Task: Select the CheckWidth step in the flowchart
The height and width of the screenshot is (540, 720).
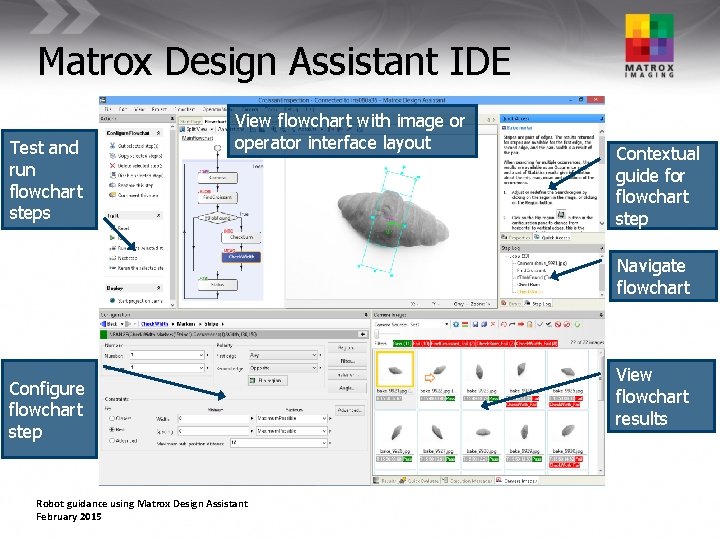Action: tap(241, 256)
